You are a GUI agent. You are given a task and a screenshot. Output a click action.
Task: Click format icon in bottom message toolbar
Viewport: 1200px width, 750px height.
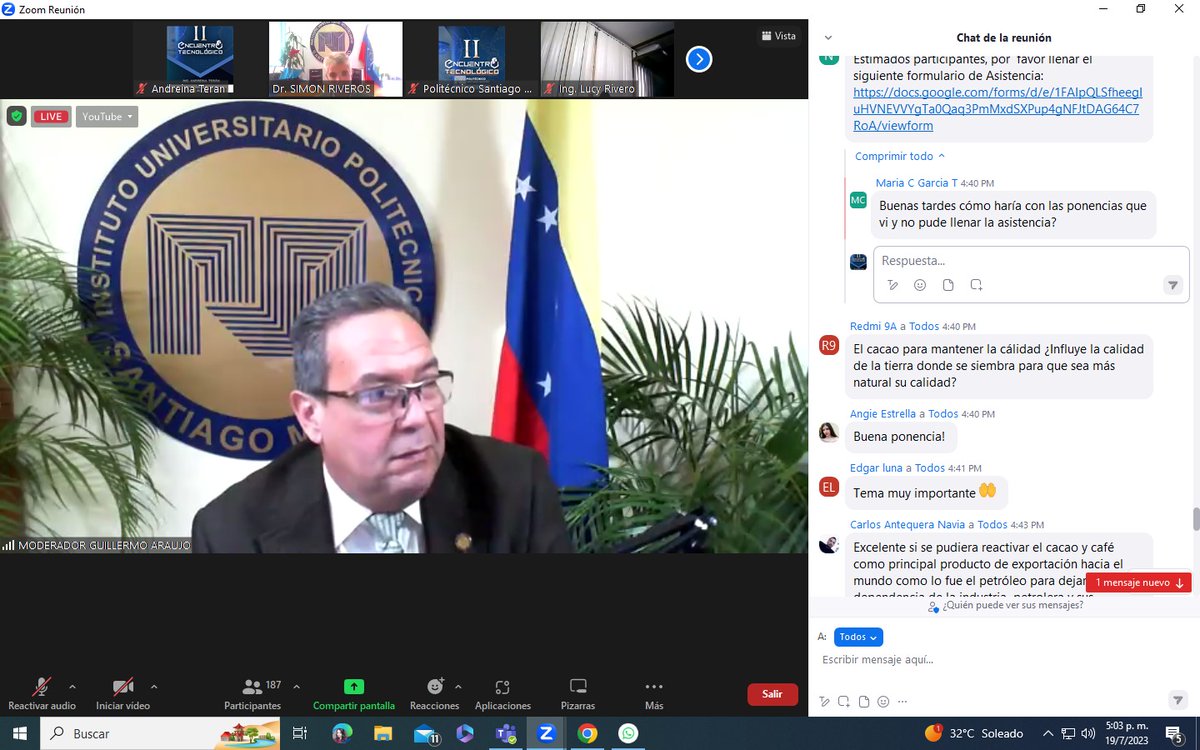point(824,701)
